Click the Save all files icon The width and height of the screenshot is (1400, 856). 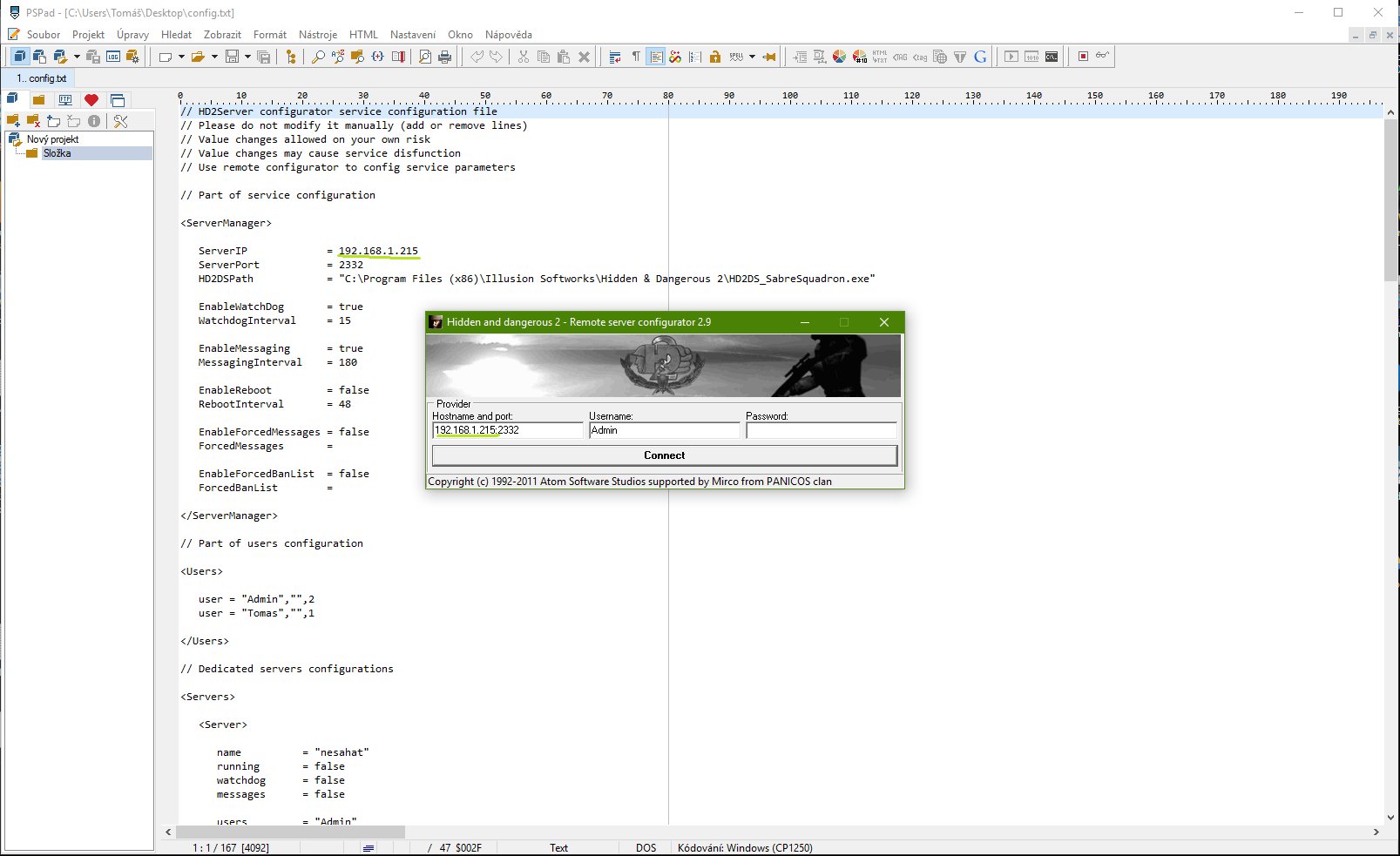(264, 57)
